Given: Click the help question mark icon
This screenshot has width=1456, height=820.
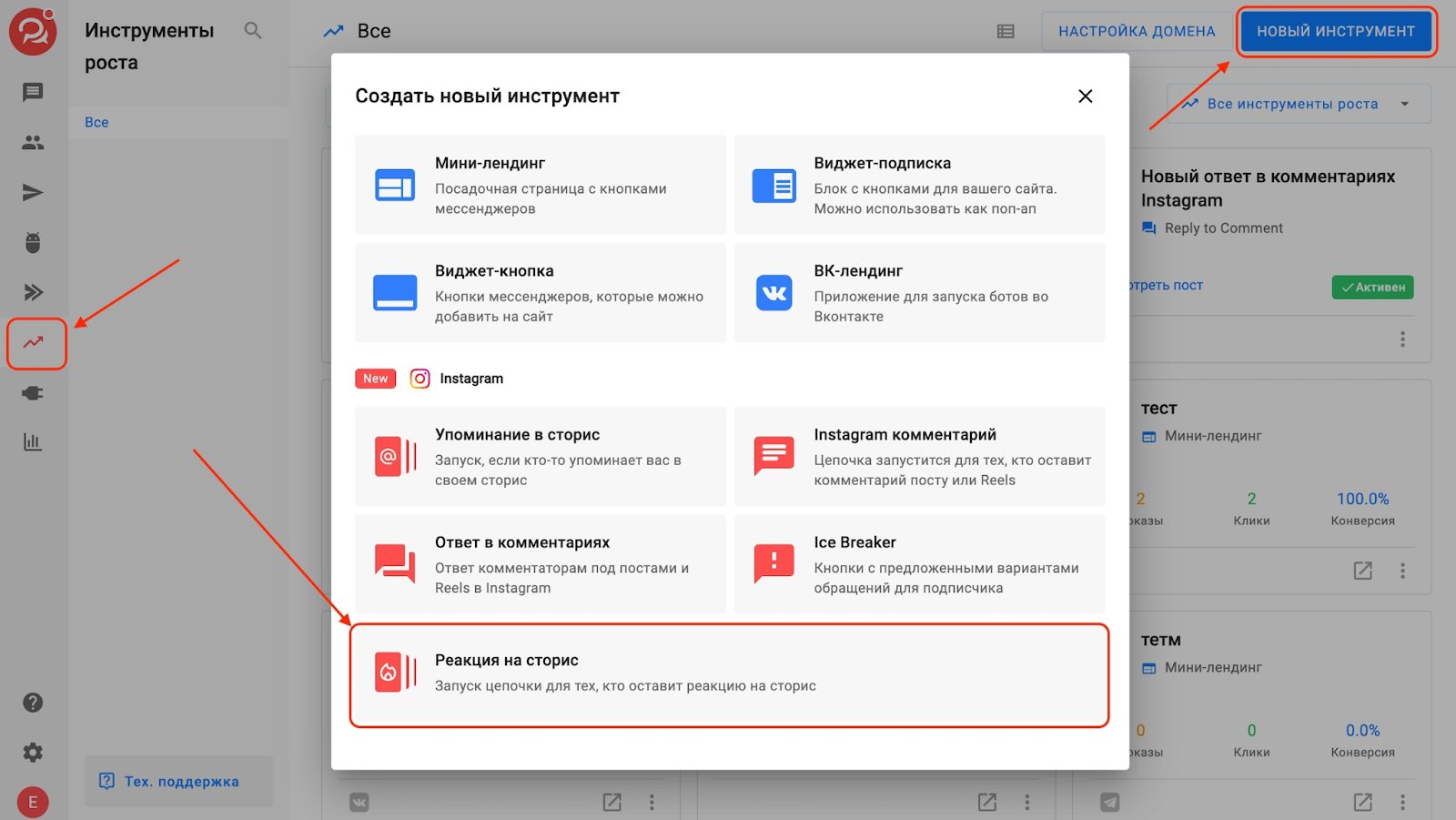Looking at the screenshot, I should 33,703.
